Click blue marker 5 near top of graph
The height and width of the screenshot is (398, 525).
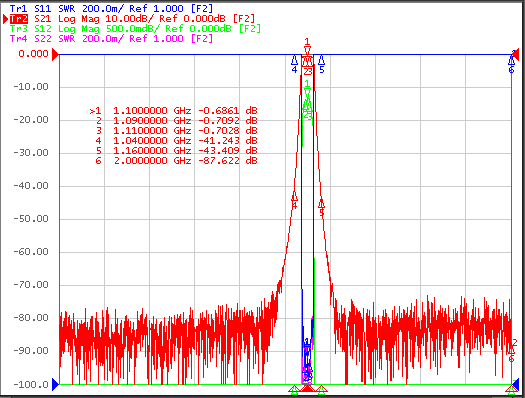pyautogui.click(x=321, y=64)
